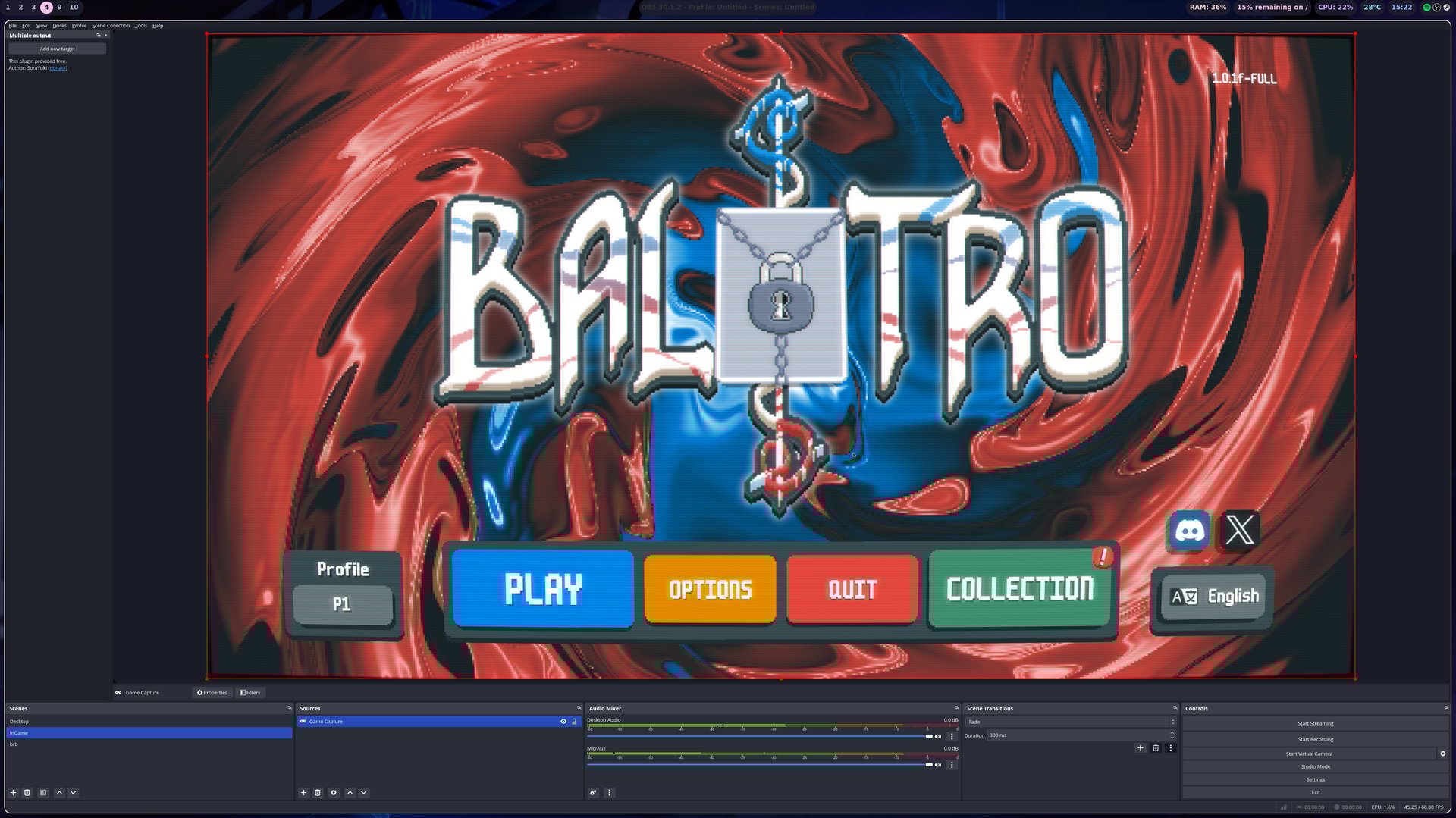Remove scene transition with trash icon
The height and width of the screenshot is (818, 1456).
[1156, 747]
